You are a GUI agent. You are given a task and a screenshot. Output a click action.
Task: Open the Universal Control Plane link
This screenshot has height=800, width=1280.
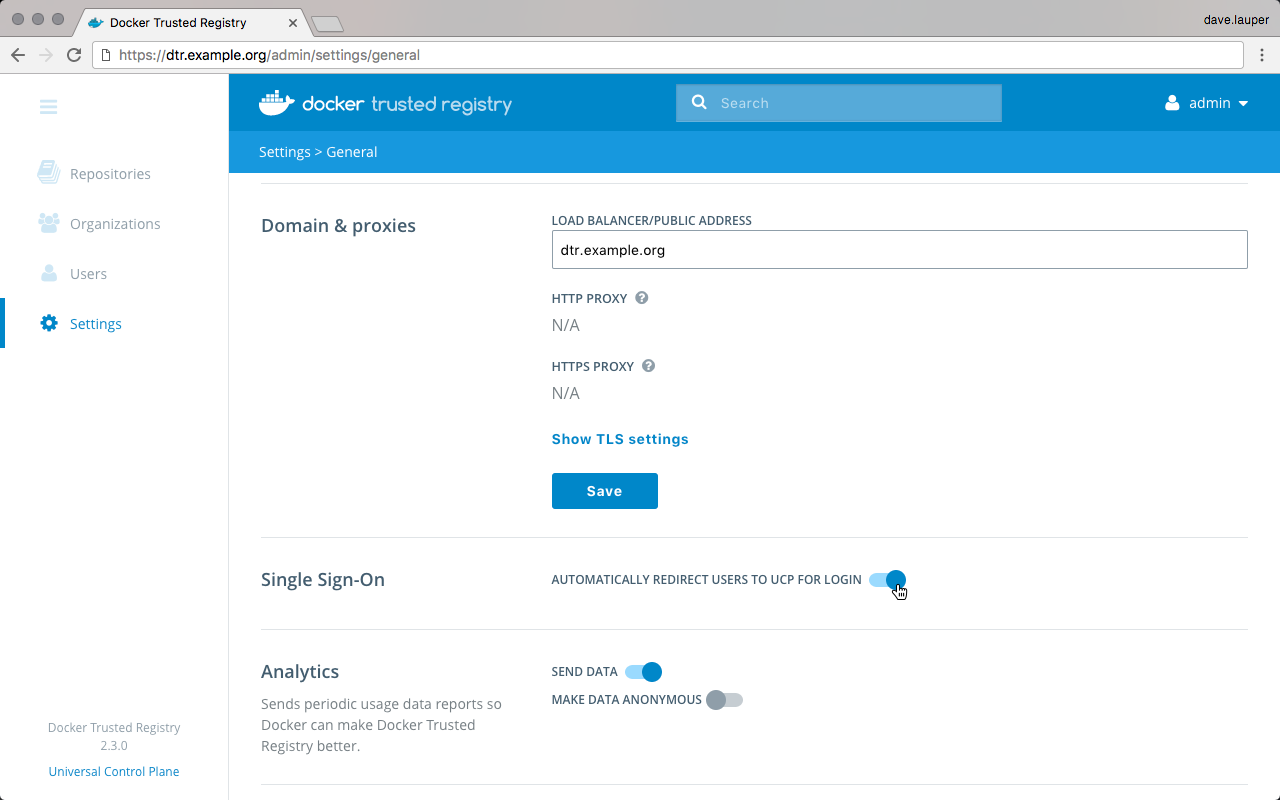[114, 771]
